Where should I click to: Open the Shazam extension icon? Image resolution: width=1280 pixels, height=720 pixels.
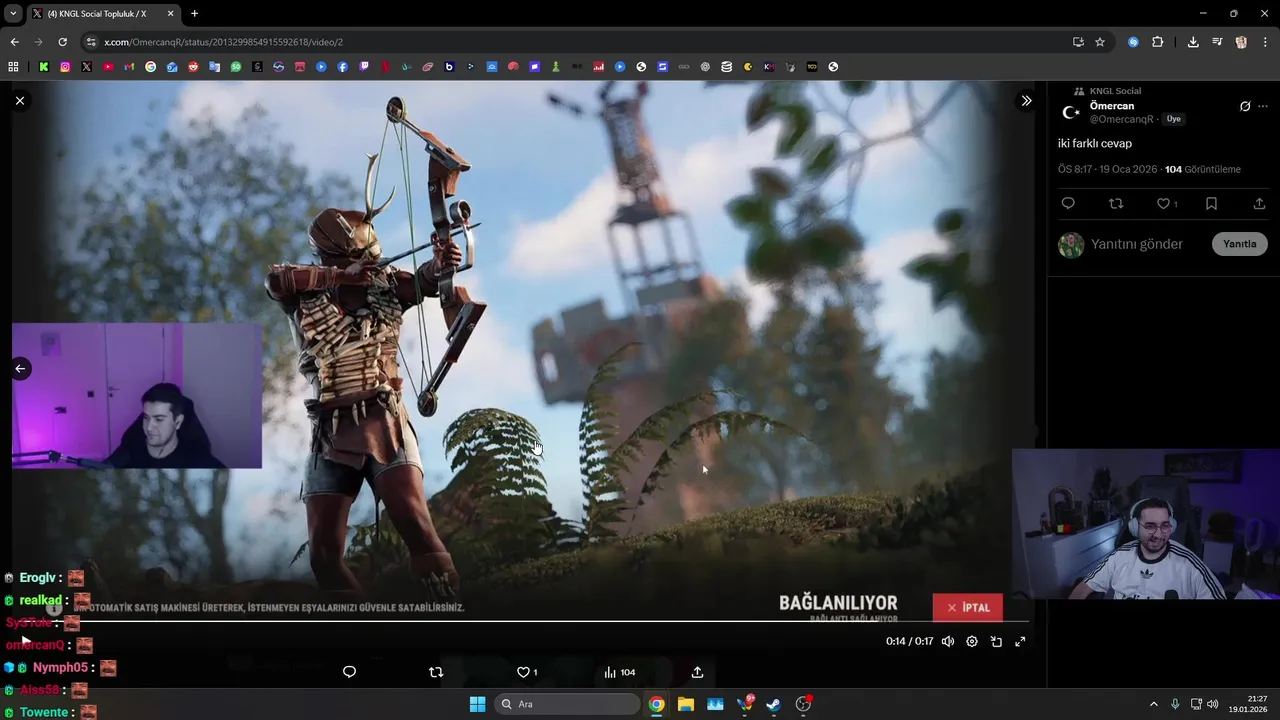(1133, 42)
